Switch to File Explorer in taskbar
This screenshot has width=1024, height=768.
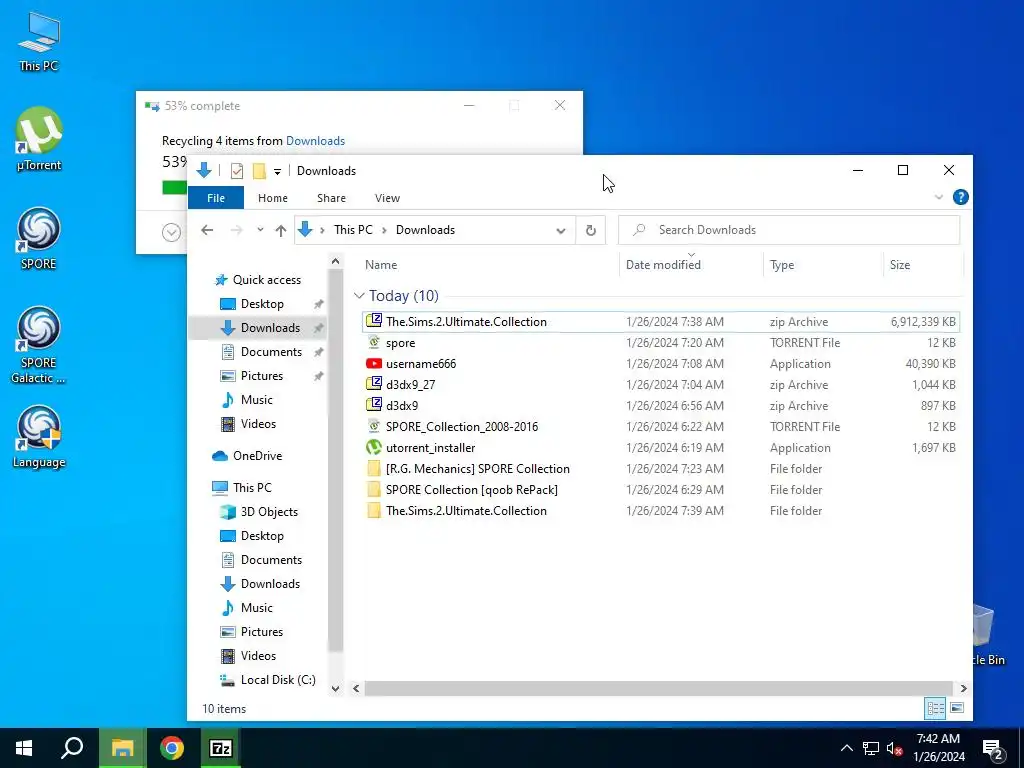(122, 748)
